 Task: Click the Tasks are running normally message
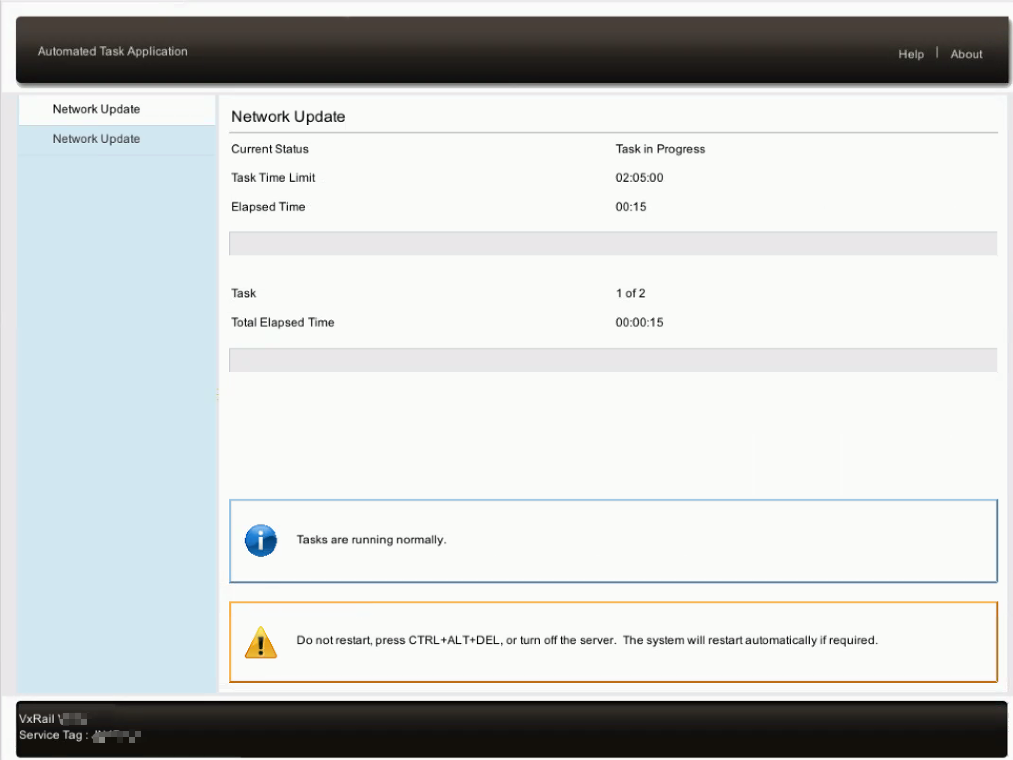pyautogui.click(x=371, y=540)
